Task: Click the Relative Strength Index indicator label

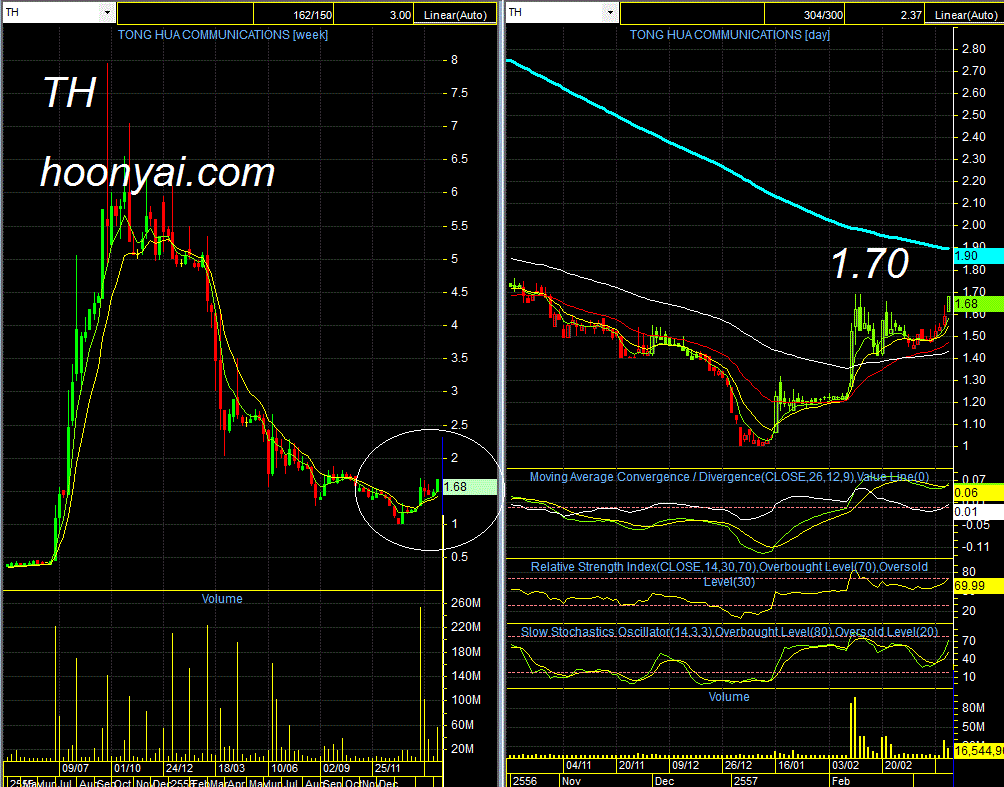Action: 729,574
